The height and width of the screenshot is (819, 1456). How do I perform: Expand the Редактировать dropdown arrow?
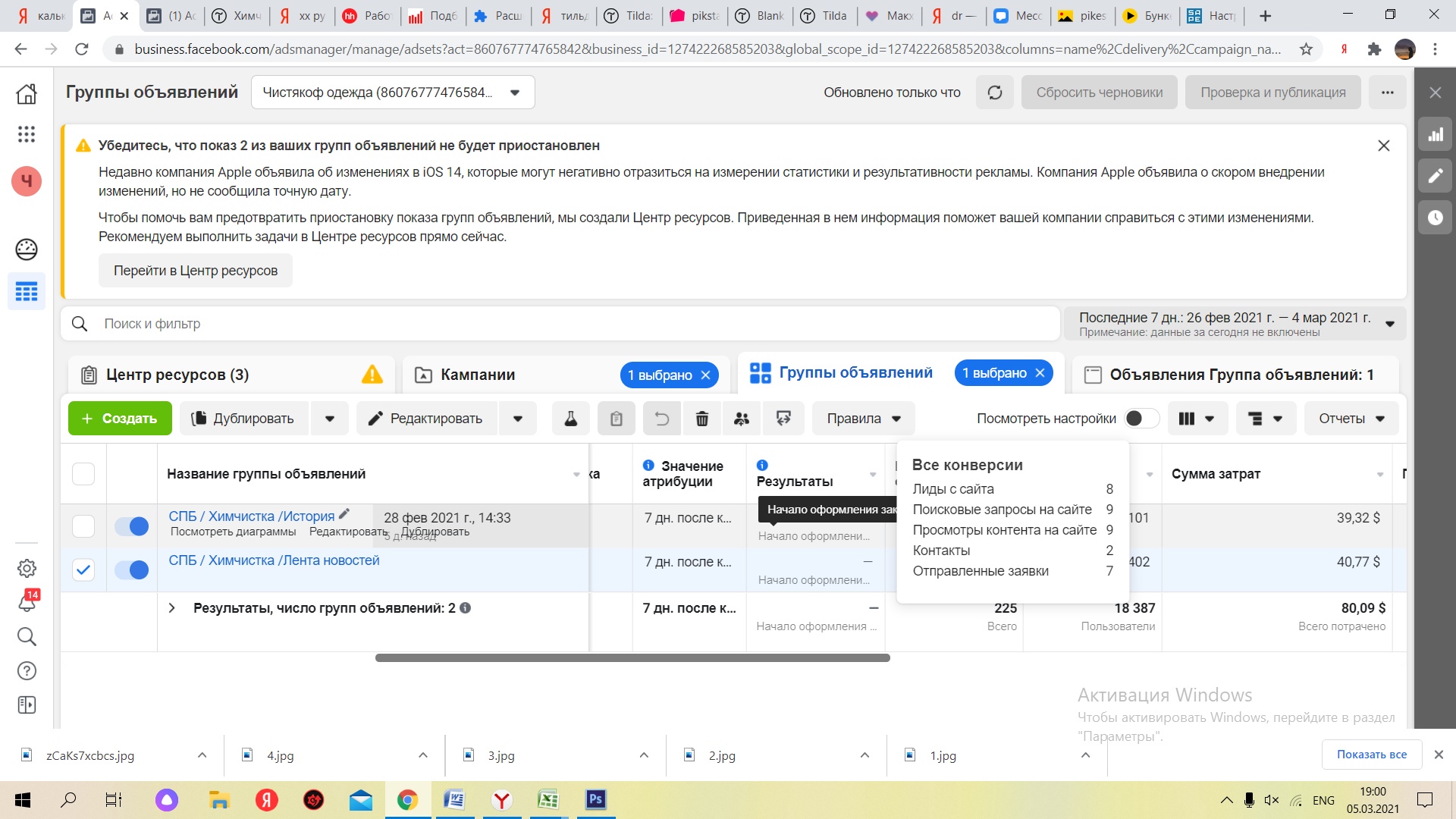point(518,419)
